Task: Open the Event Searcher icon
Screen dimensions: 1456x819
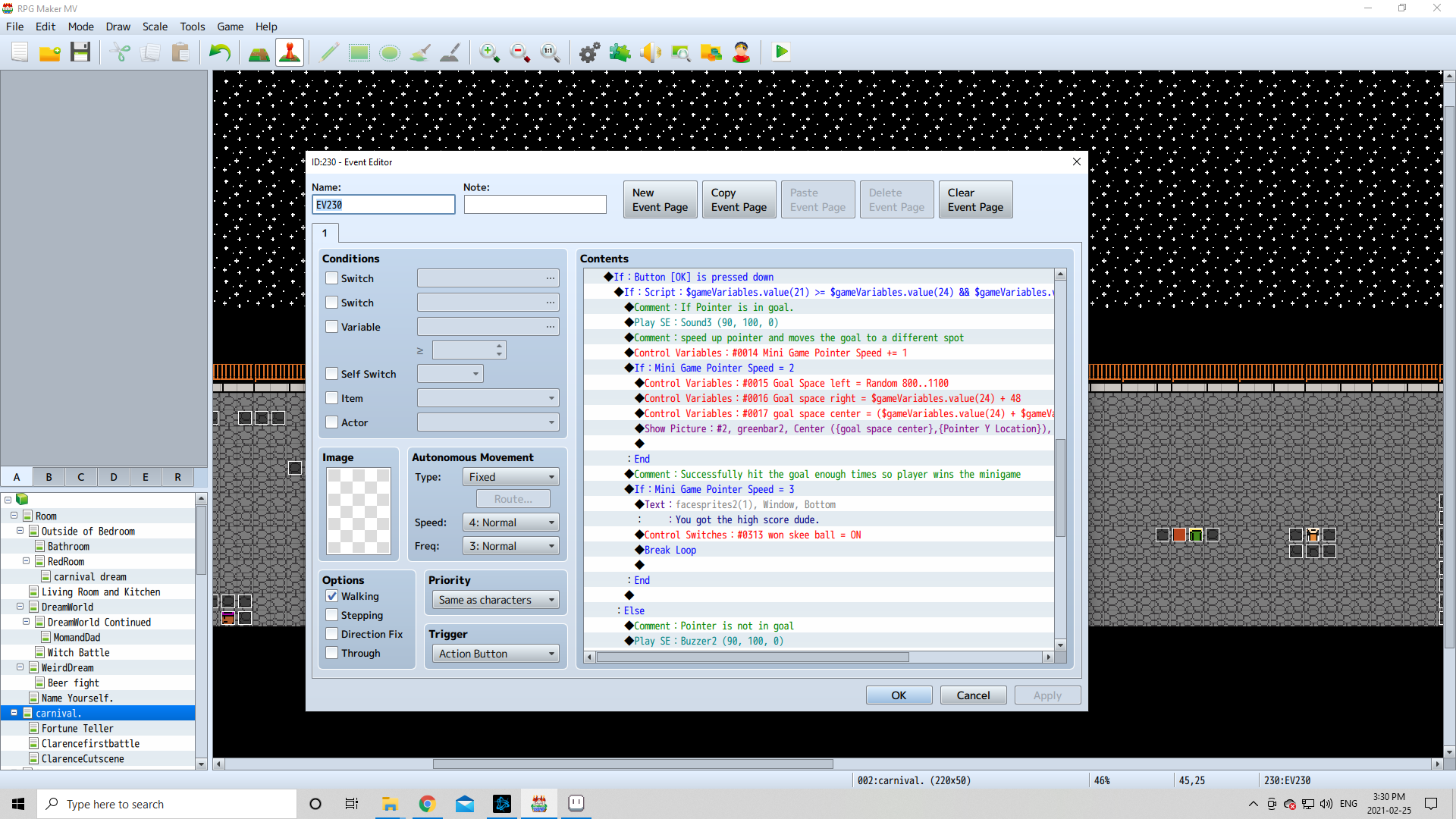Action: pos(681,52)
